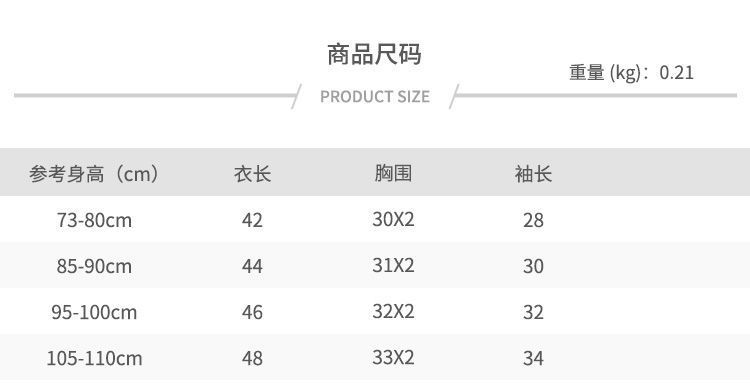Viewport: 750px width, 385px height.
Task: Select the 重量 (kg): 0.21 text
Action: [x=631, y=73]
